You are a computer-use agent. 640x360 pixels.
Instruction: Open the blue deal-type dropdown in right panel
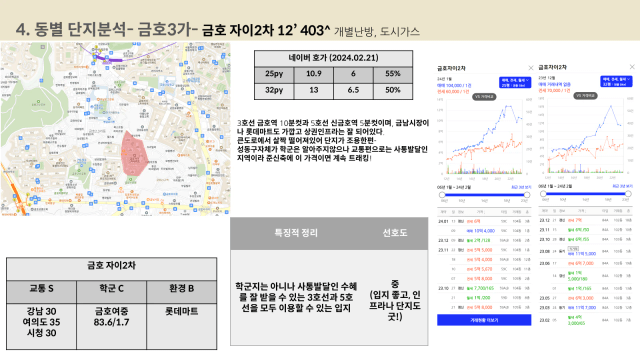[x=616, y=81]
